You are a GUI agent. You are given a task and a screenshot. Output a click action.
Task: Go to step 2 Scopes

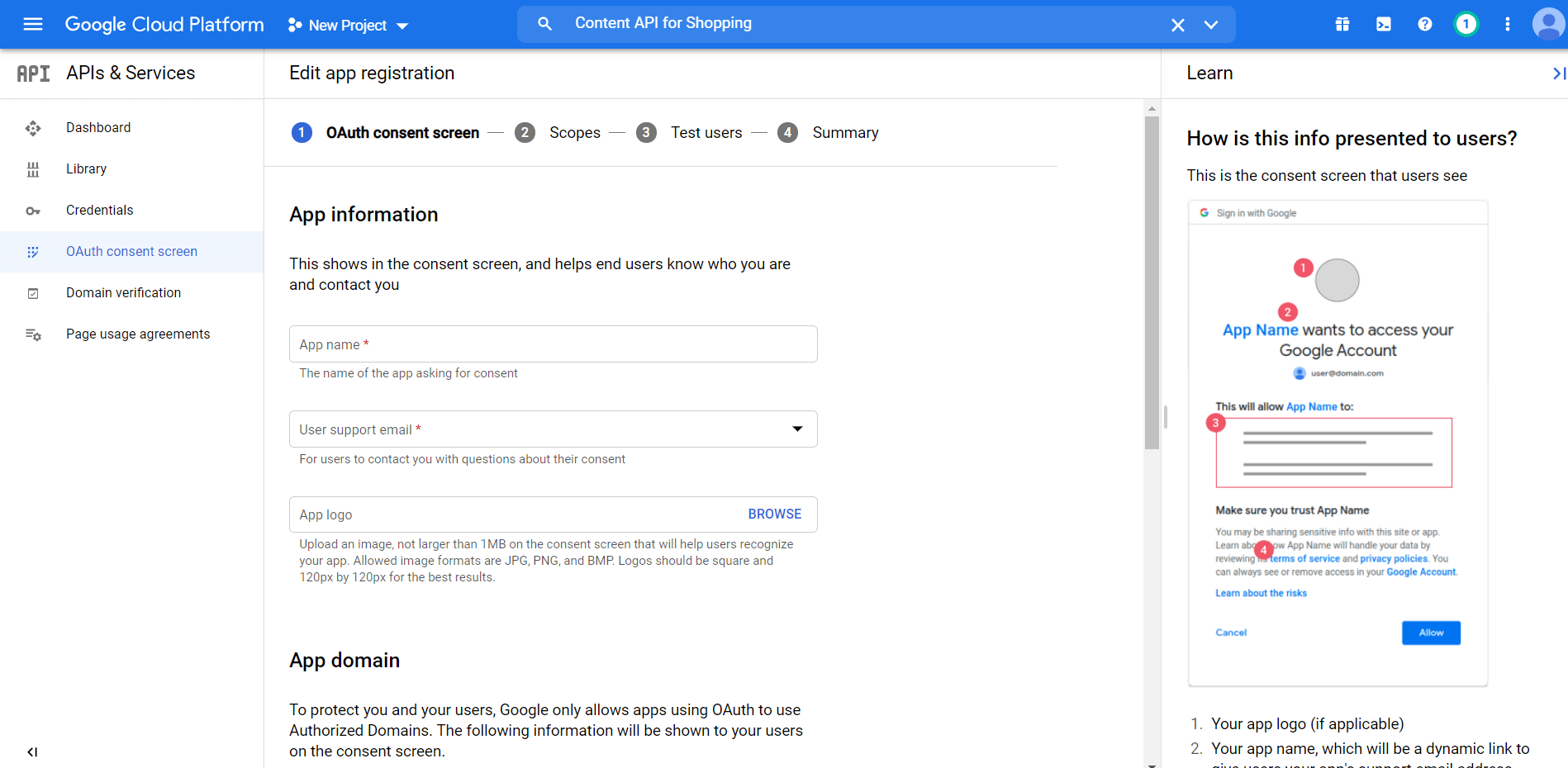click(558, 133)
